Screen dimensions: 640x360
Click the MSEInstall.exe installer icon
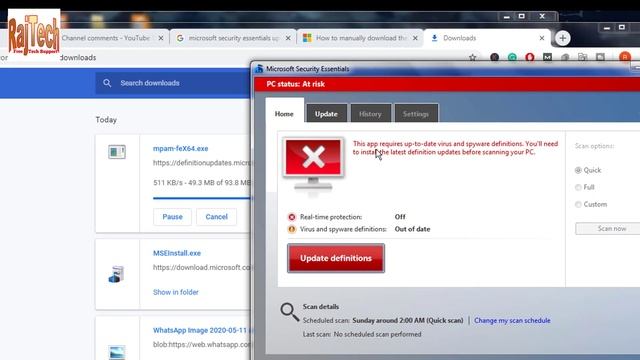(x=116, y=274)
